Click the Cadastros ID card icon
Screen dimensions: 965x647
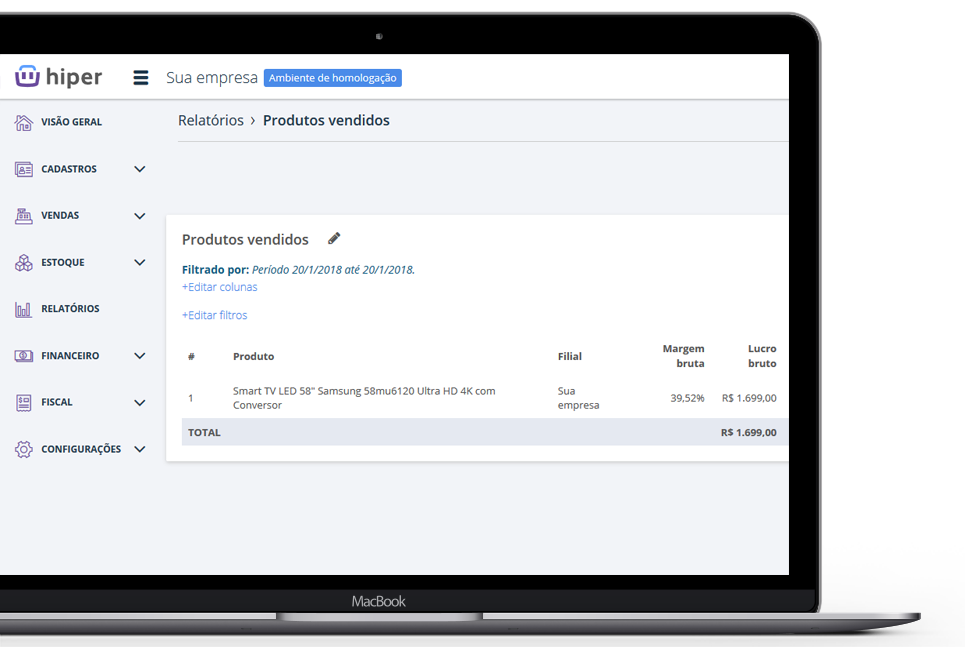24,169
